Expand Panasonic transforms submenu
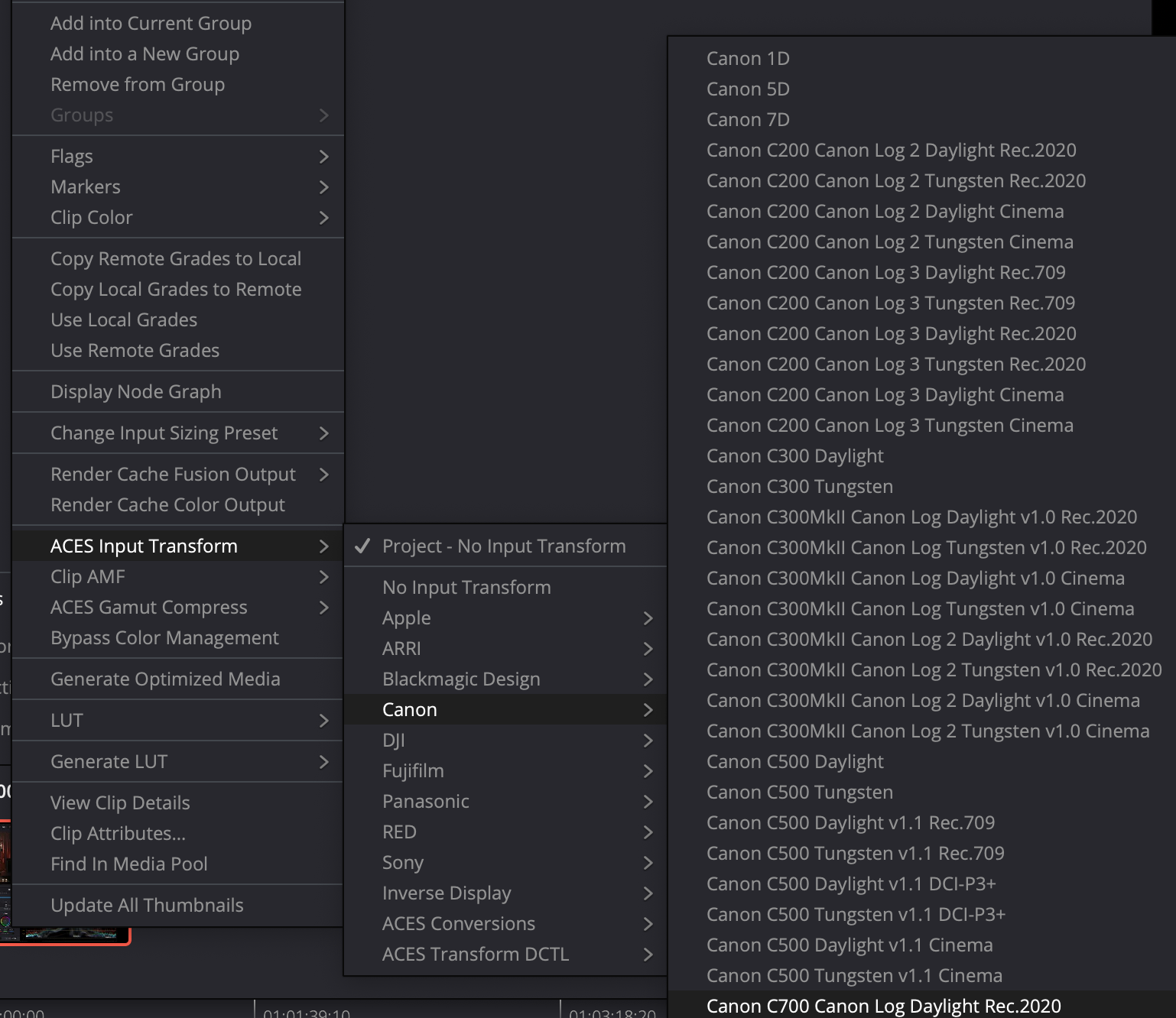Image resolution: width=1176 pixels, height=1018 pixels. 505,801
